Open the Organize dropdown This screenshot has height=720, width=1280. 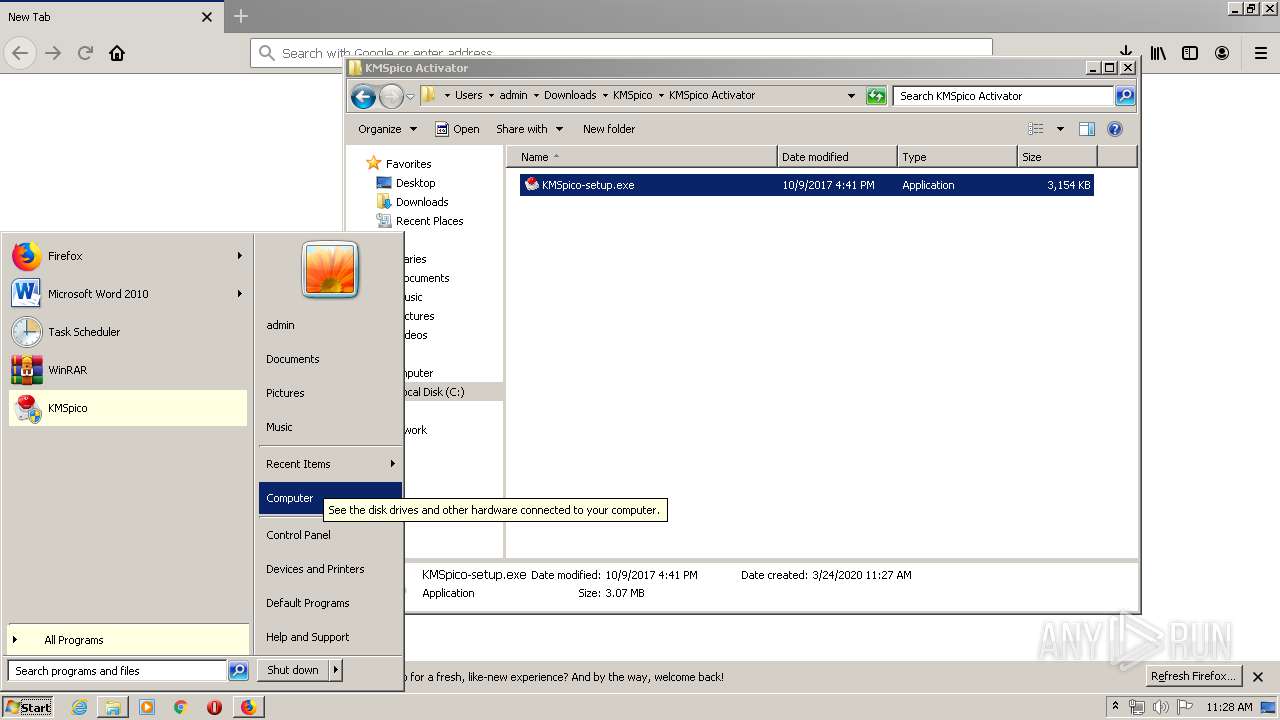(x=387, y=129)
